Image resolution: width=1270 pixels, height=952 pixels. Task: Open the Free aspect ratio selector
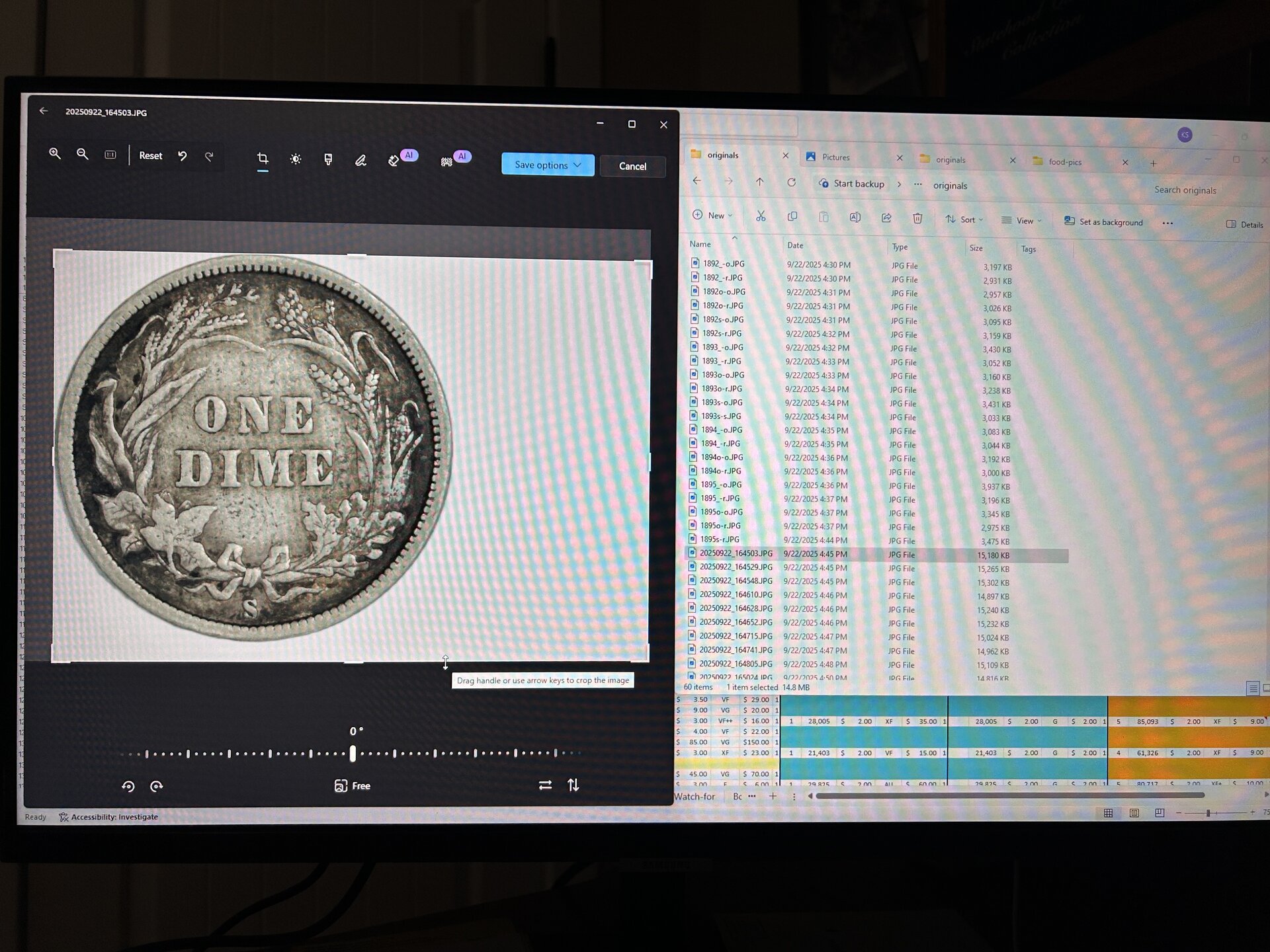pyautogui.click(x=353, y=785)
